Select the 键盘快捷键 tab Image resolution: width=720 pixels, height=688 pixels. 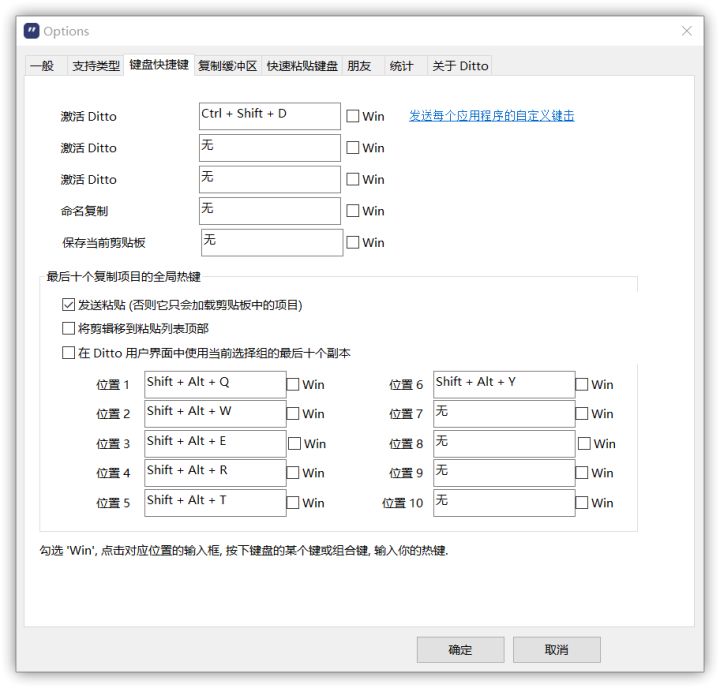point(159,65)
